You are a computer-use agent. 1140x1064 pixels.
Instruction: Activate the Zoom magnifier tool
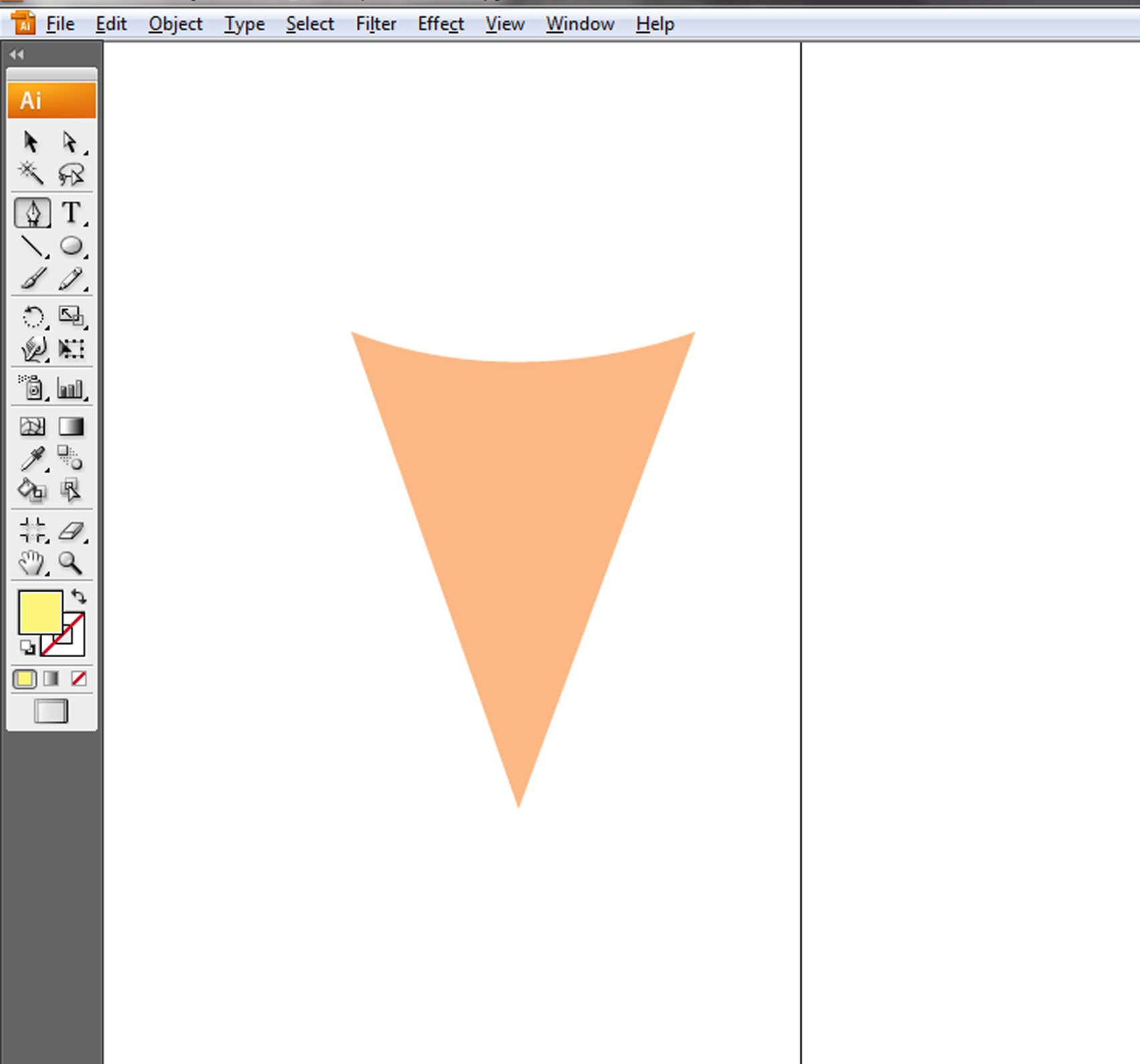coord(70,563)
